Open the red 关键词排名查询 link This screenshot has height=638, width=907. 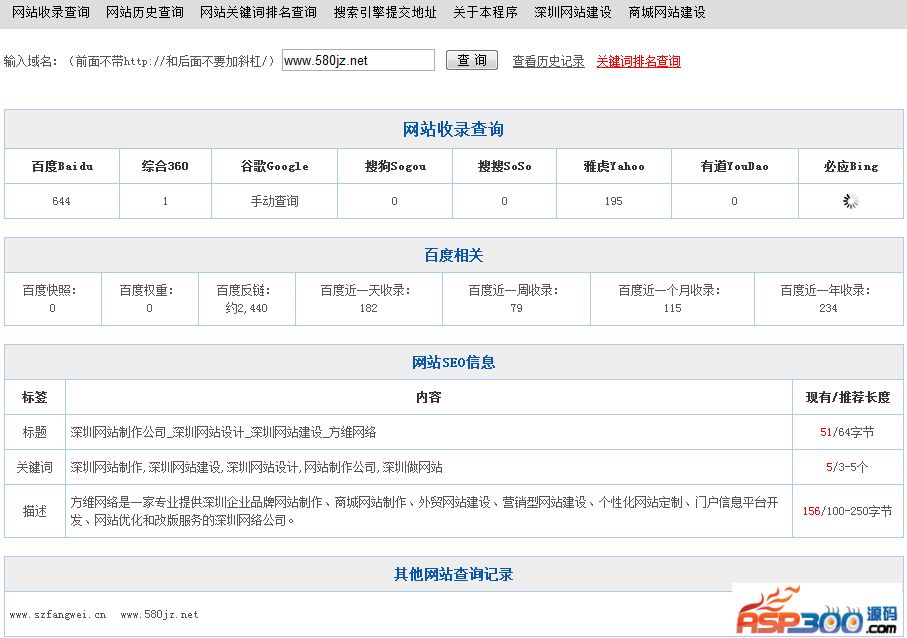[x=638, y=61]
